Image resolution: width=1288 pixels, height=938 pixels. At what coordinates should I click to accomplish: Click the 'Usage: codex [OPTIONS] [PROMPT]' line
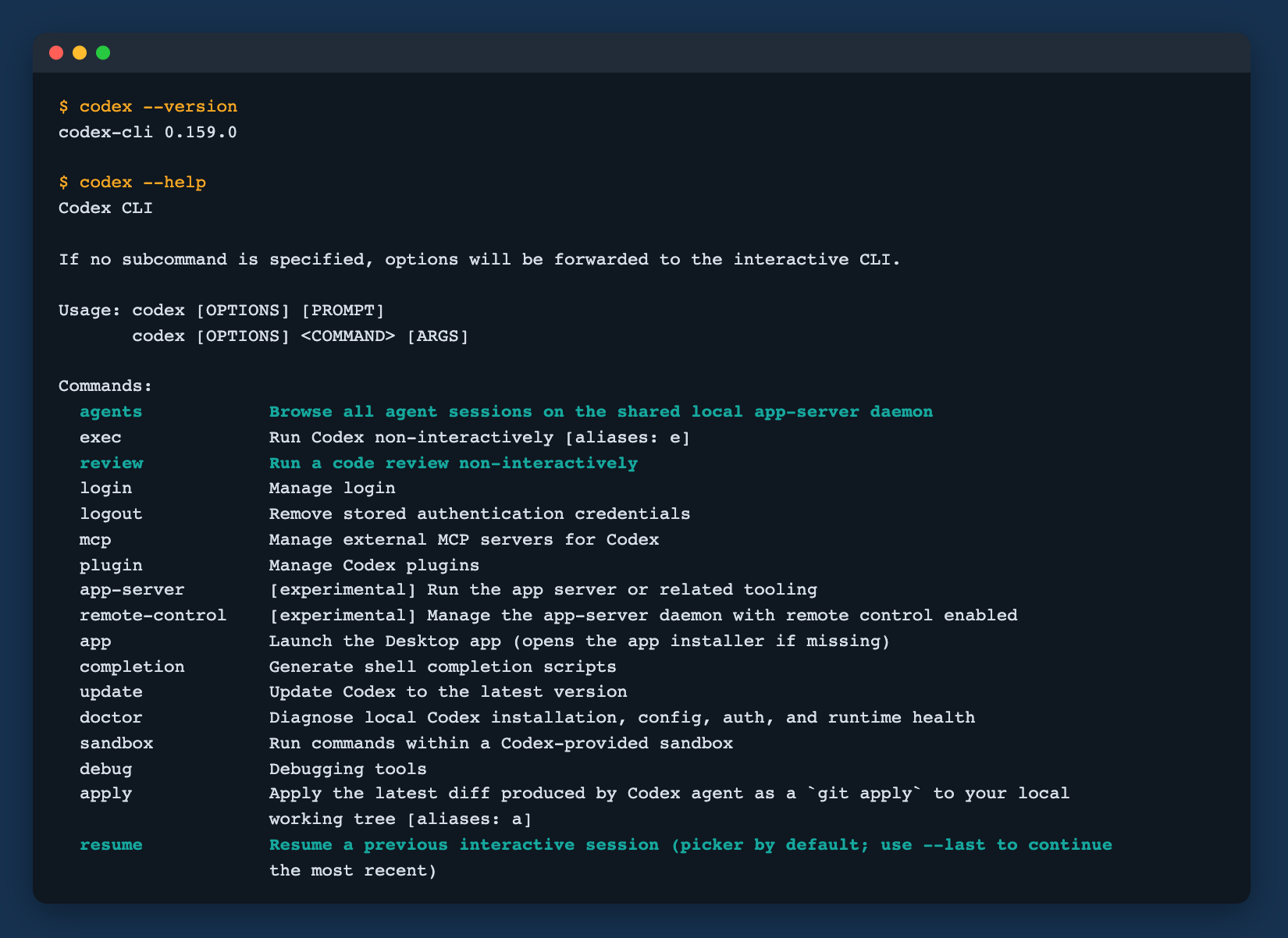[x=222, y=311]
